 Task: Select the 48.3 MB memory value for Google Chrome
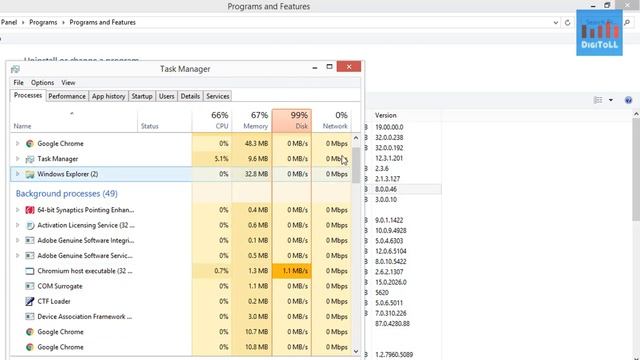pos(256,144)
